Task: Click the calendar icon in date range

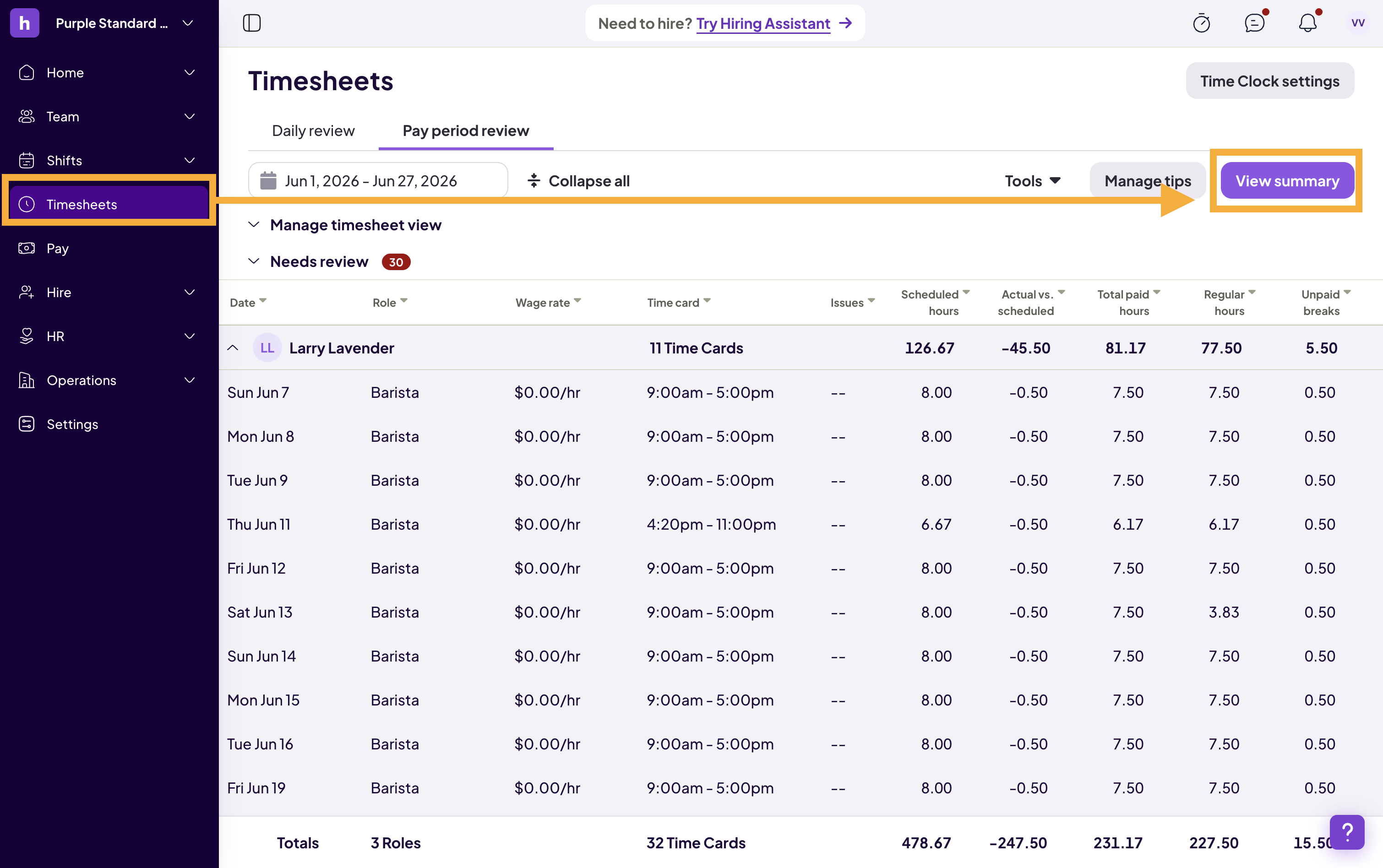Action: [268, 180]
